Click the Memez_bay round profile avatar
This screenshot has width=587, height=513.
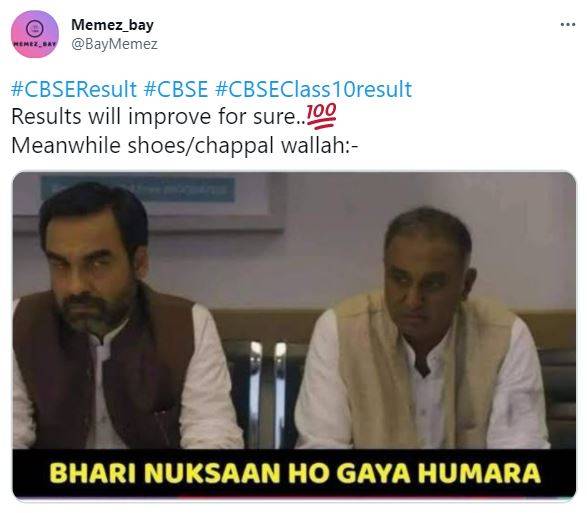[x=35, y=34]
